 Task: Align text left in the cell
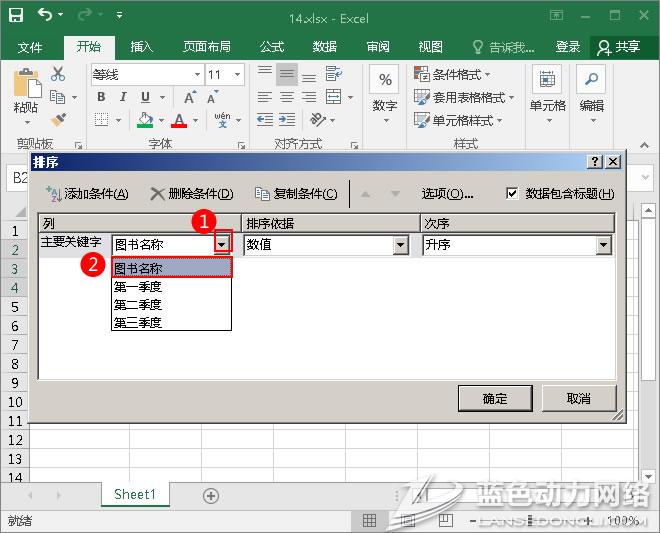(x=265, y=97)
